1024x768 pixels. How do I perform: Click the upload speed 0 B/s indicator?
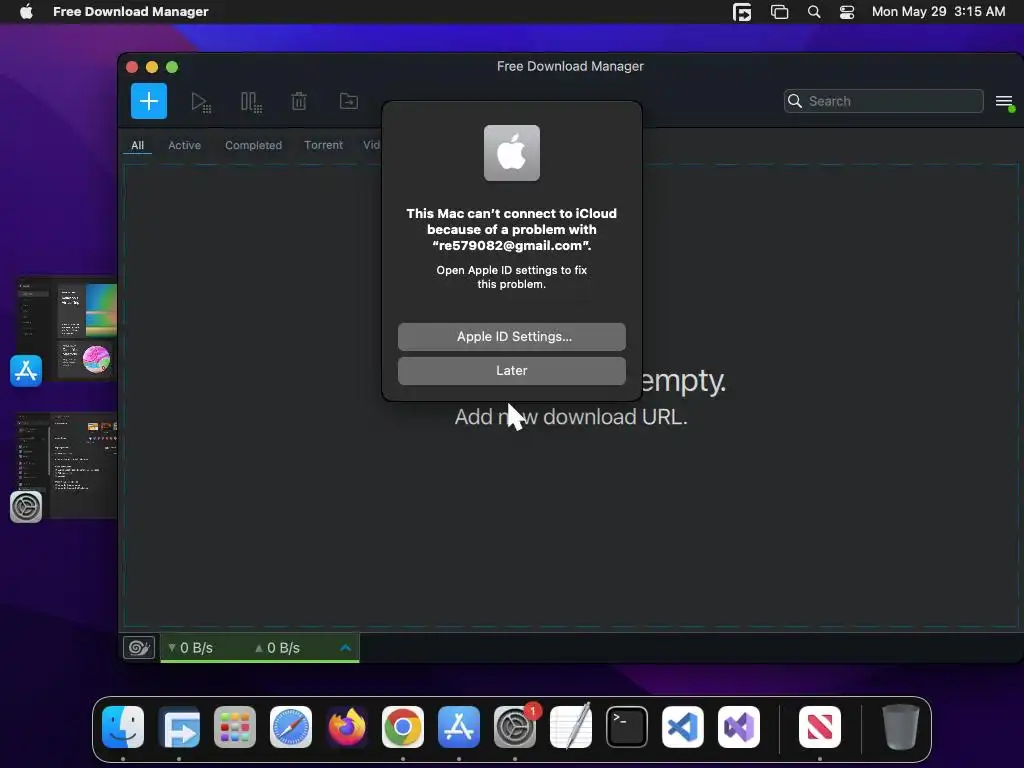coord(277,648)
